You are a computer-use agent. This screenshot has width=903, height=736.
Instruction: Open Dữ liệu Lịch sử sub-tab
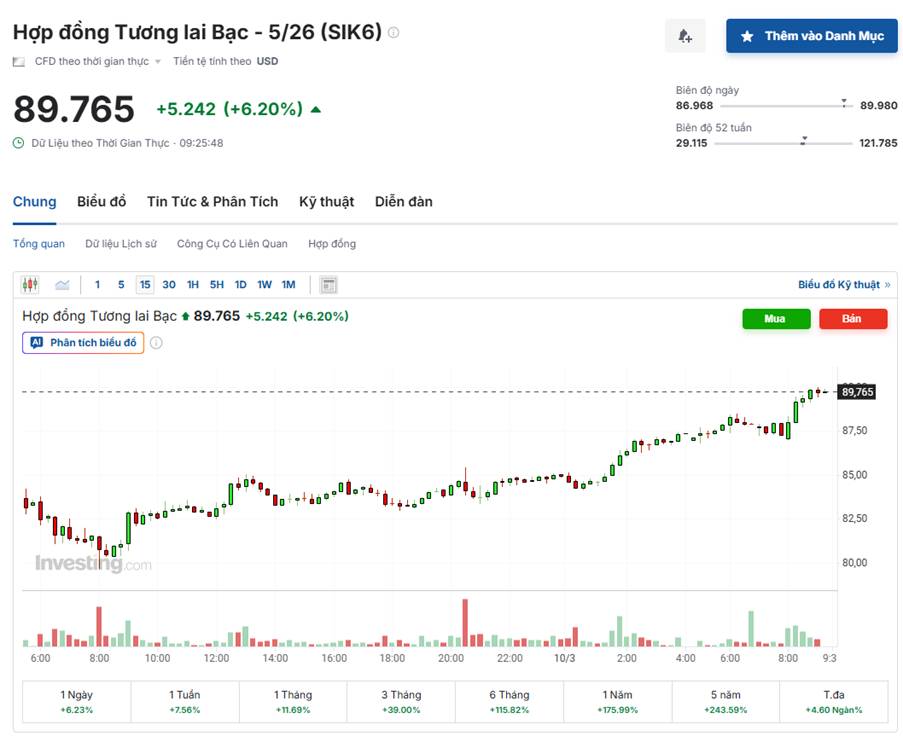coord(121,244)
